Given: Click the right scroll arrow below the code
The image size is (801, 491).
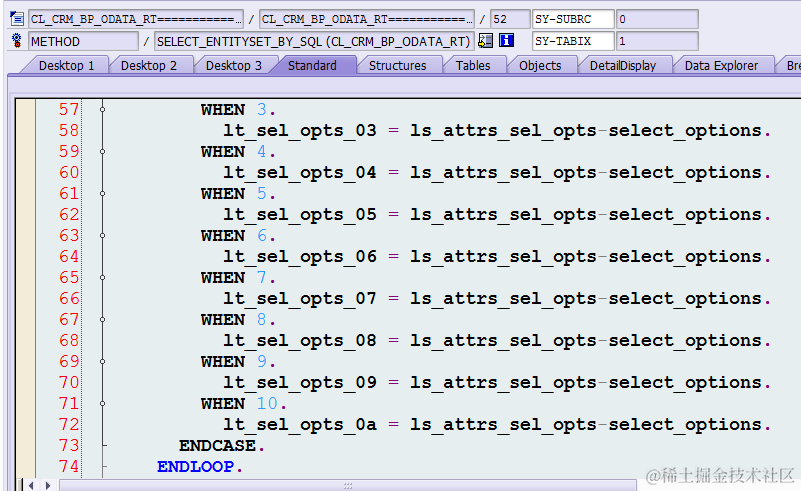Looking at the screenshot, I should (x=48, y=485).
